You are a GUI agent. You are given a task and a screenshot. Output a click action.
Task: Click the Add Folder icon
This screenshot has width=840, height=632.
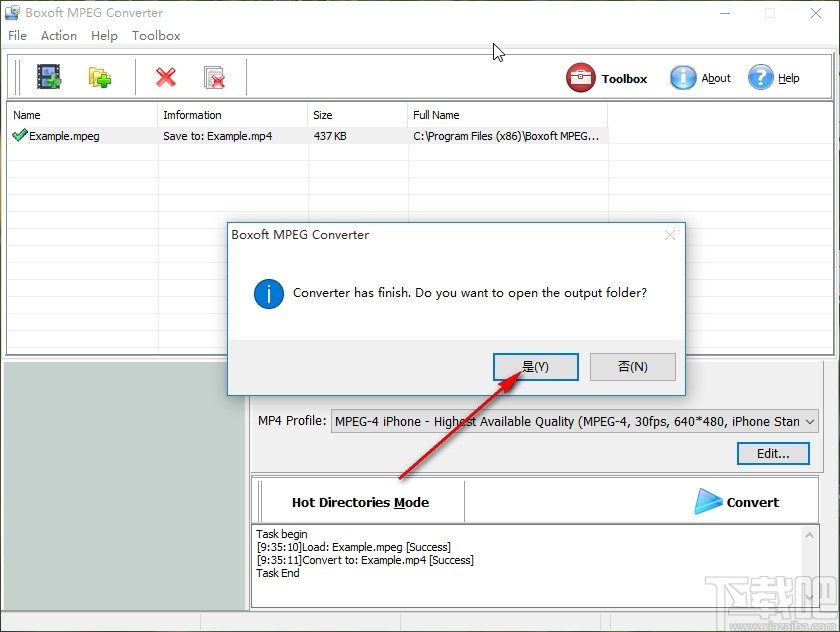tap(99, 76)
